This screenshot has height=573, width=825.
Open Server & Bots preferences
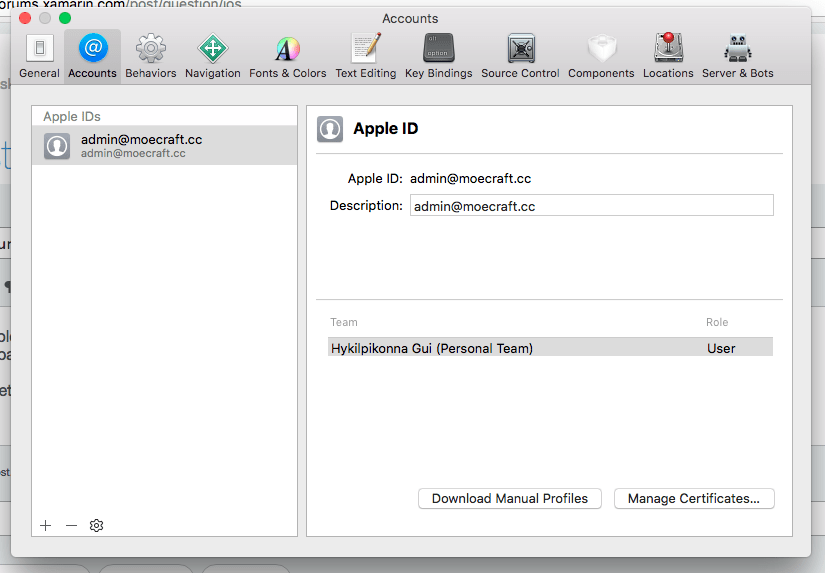pyautogui.click(x=738, y=56)
